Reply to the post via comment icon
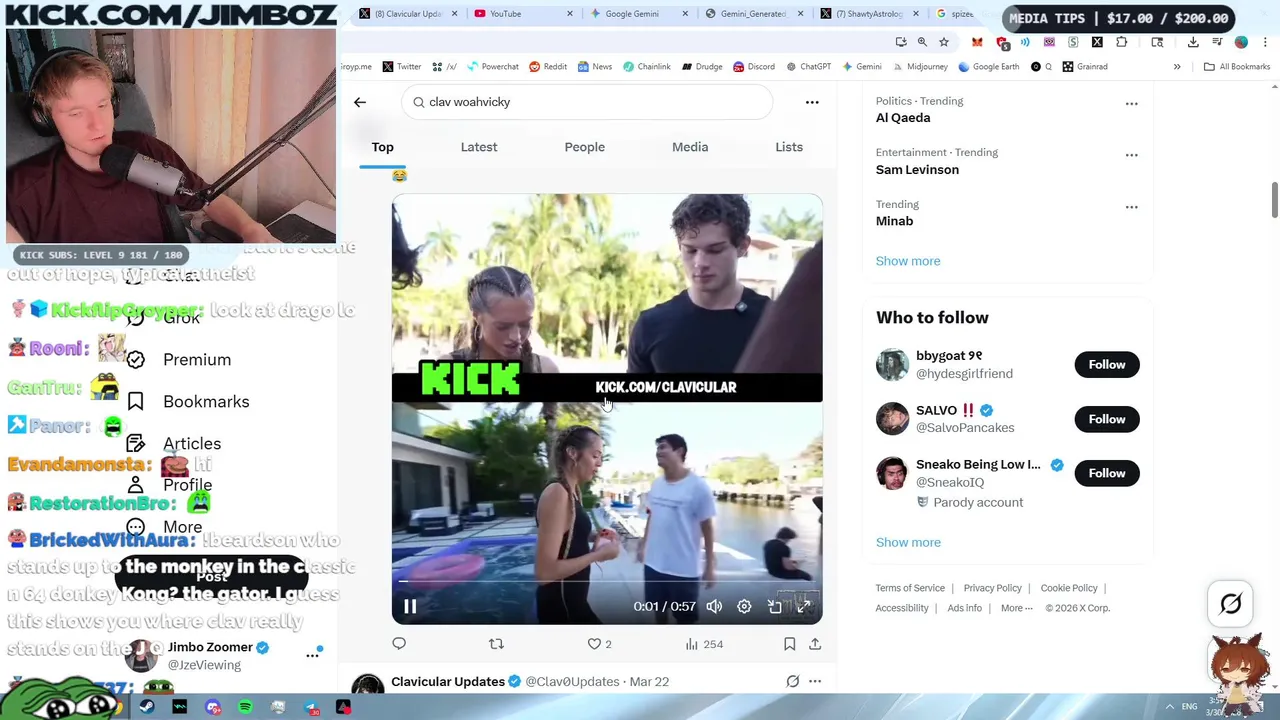The height and width of the screenshot is (720, 1280). [399, 644]
